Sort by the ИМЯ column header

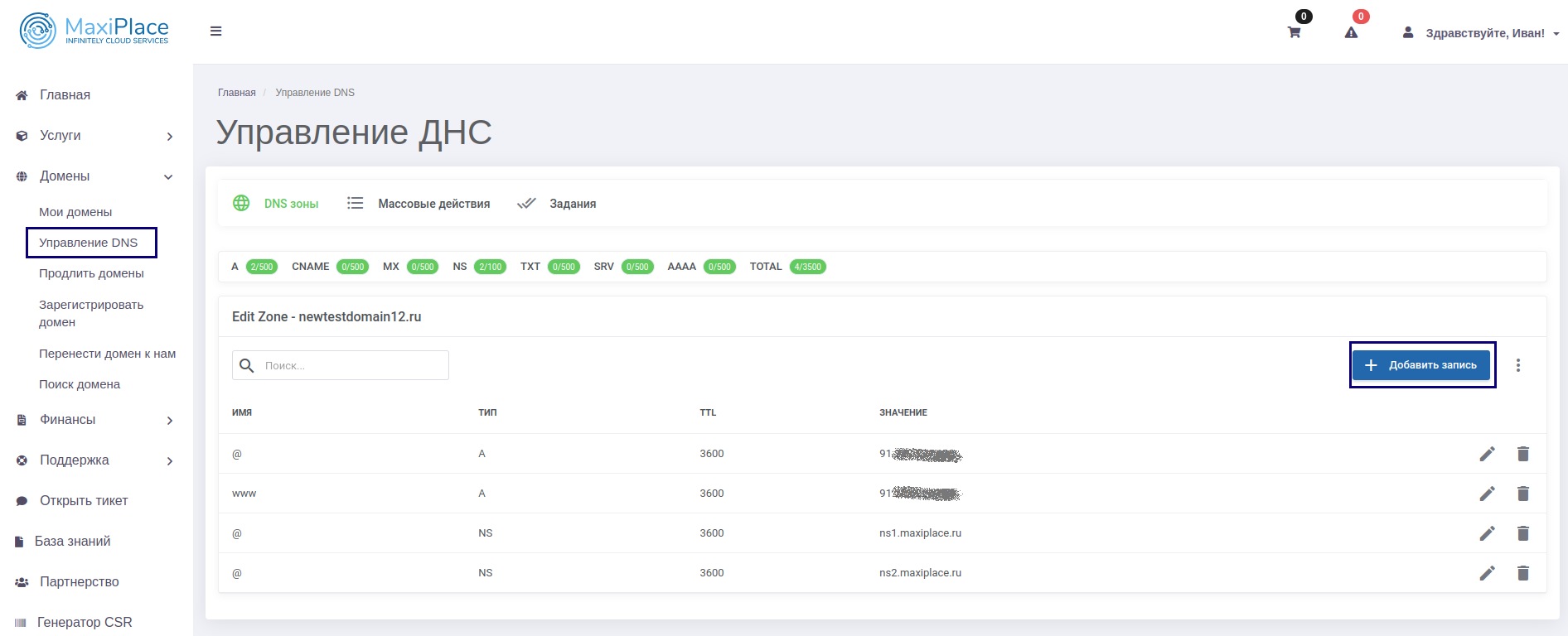pyautogui.click(x=242, y=412)
